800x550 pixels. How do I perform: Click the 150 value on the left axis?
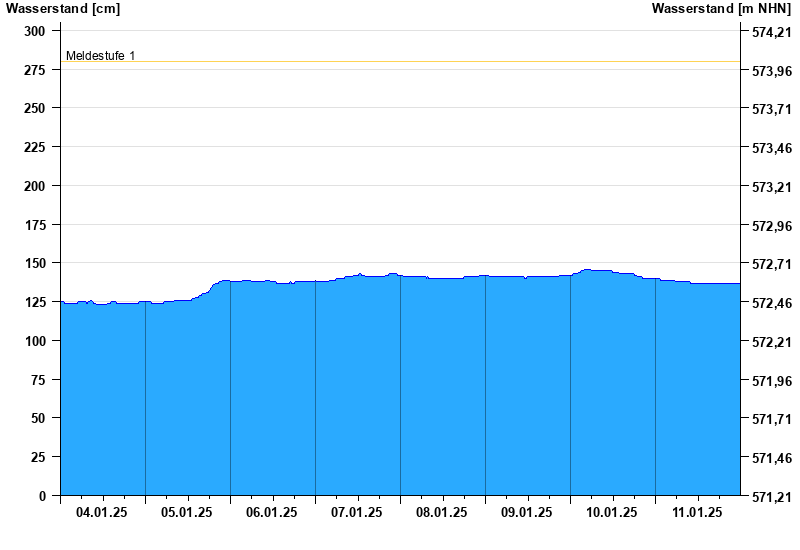[35, 264]
